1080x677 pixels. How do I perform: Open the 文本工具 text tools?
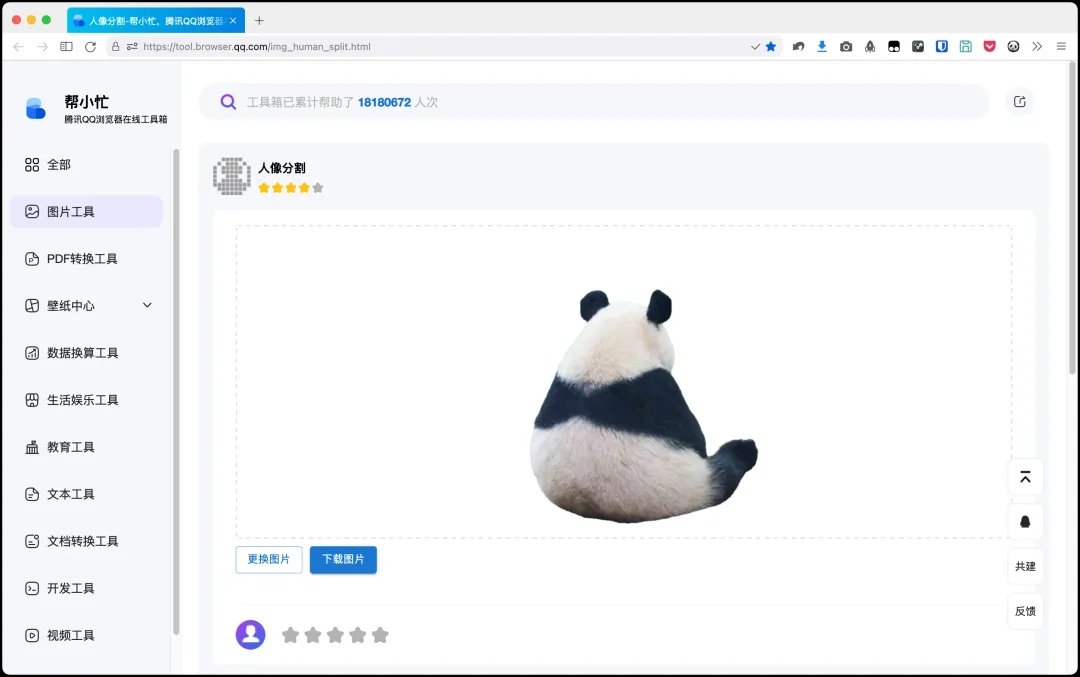pos(74,493)
